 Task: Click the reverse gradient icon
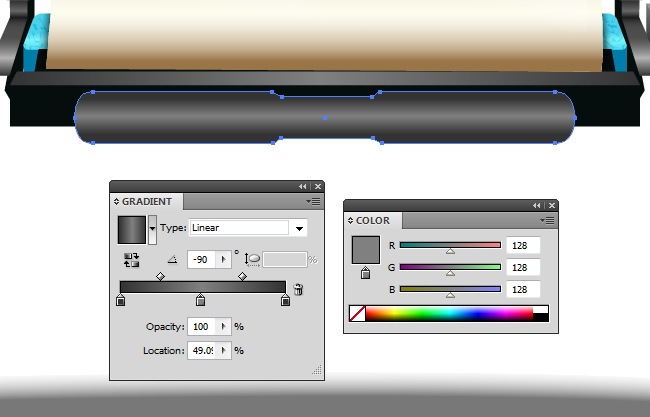click(131, 260)
